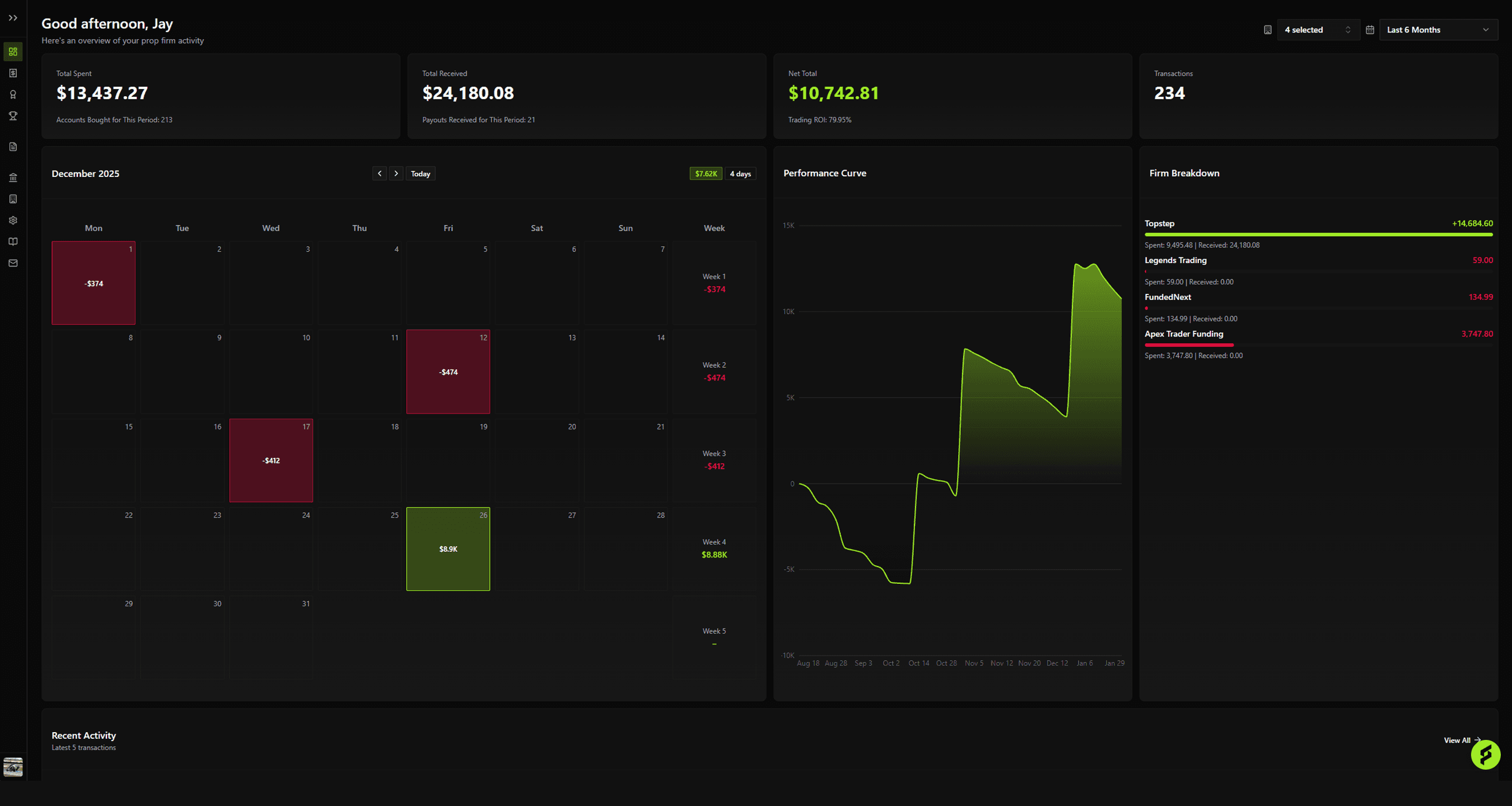Open the mail envelope icon in sidebar
The width and height of the screenshot is (1512, 806).
(x=13, y=263)
